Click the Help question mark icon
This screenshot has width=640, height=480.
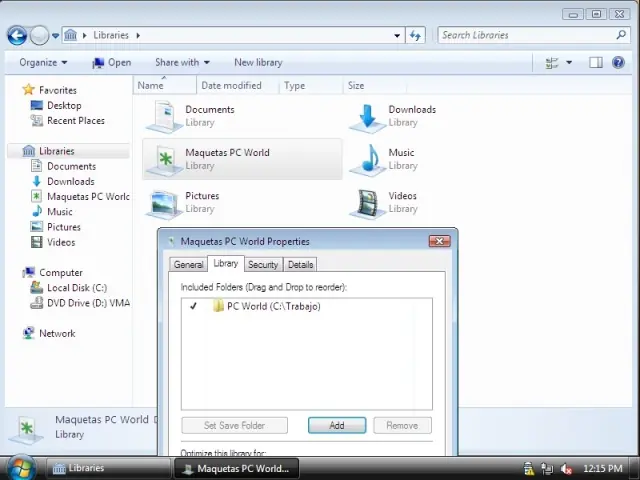pos(618,62)
